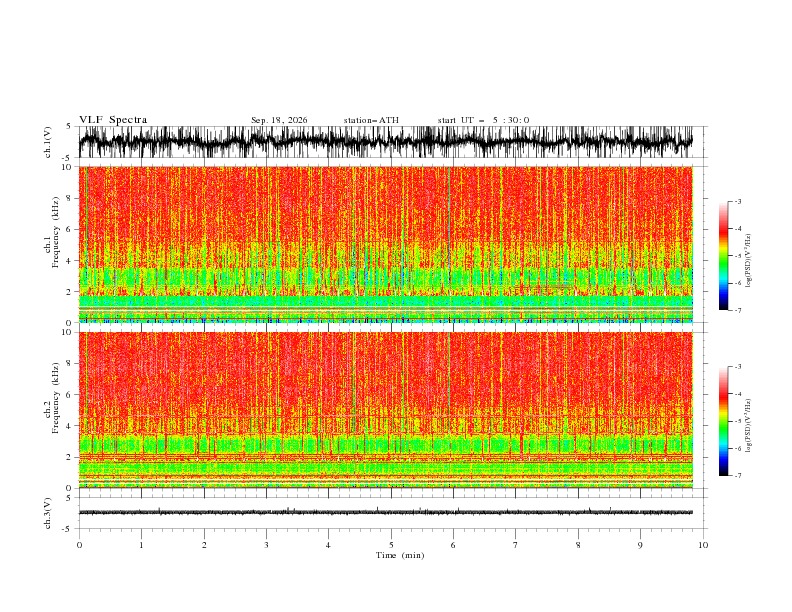Click inside the ch.1 spectrogram panel
The height and width of the screenshot is (612, 792).
click(386, 244)
